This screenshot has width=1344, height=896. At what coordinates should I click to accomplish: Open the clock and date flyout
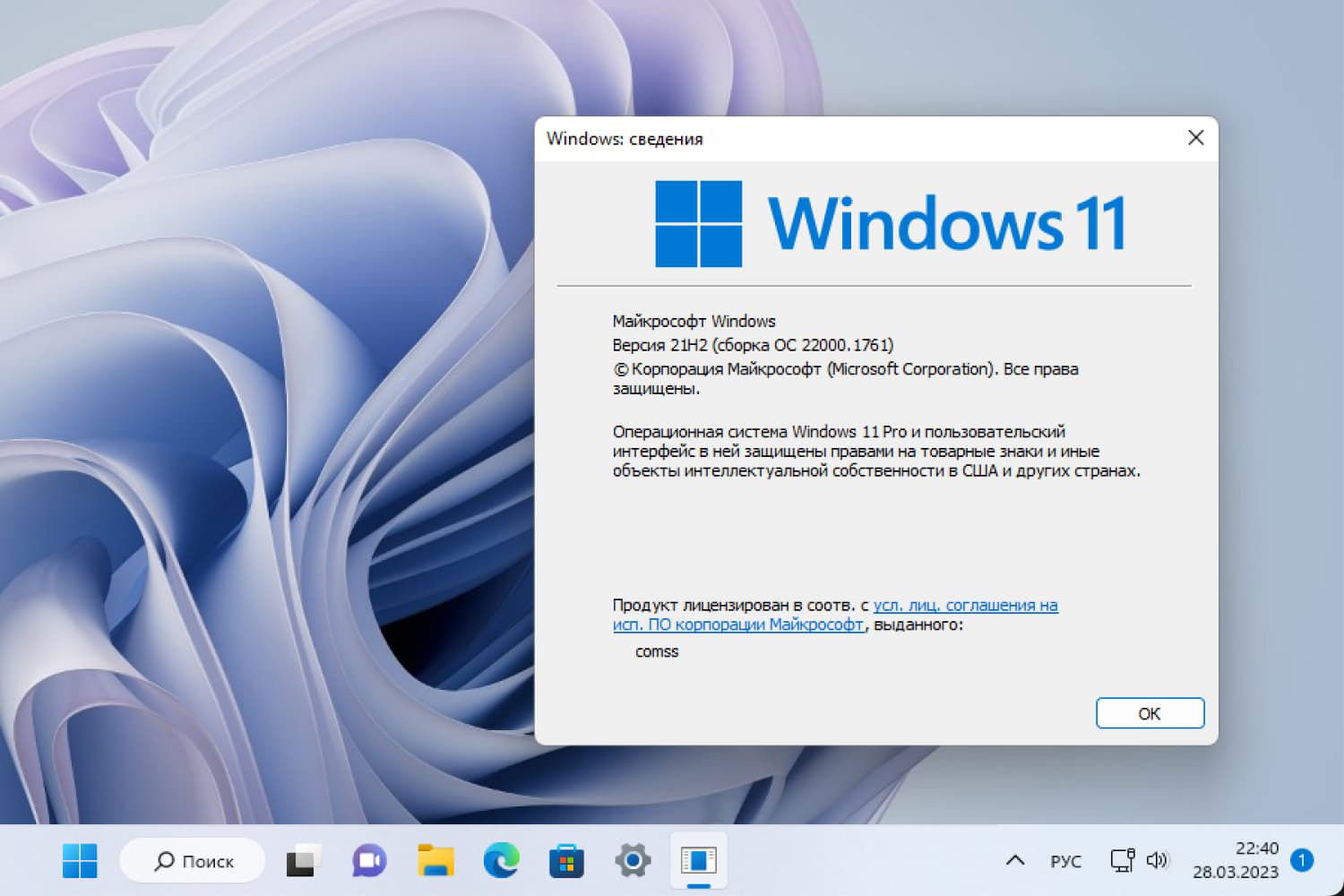[1245, 860]
